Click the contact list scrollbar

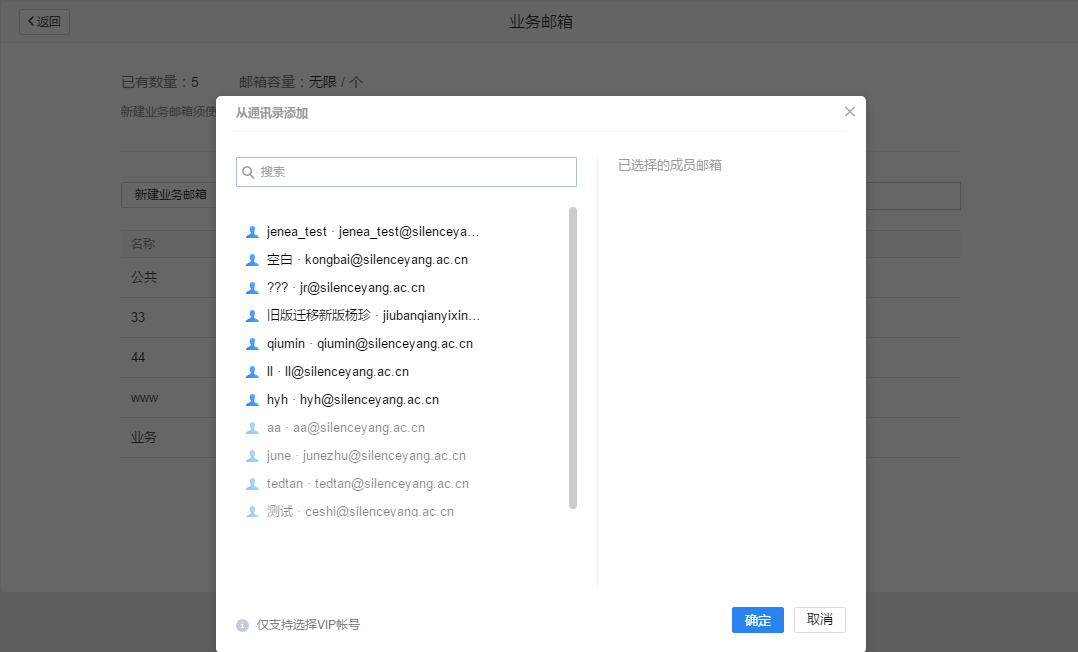coord(572,355)
